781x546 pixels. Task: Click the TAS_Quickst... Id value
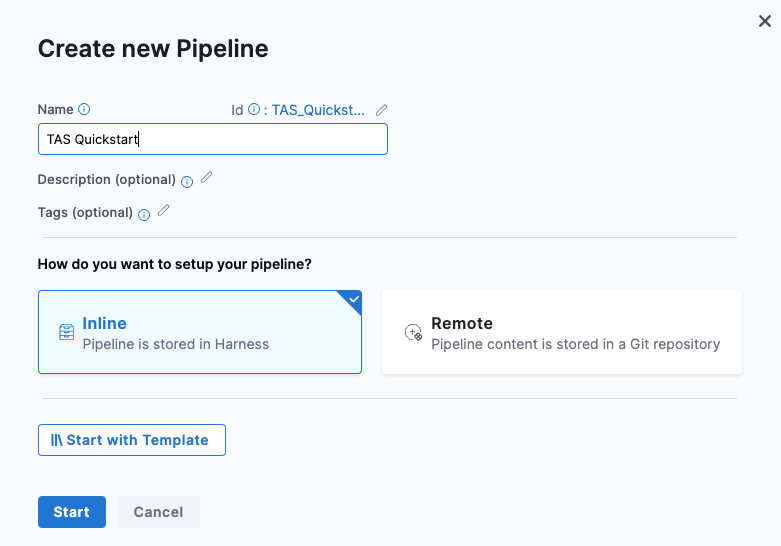[318, 110]
